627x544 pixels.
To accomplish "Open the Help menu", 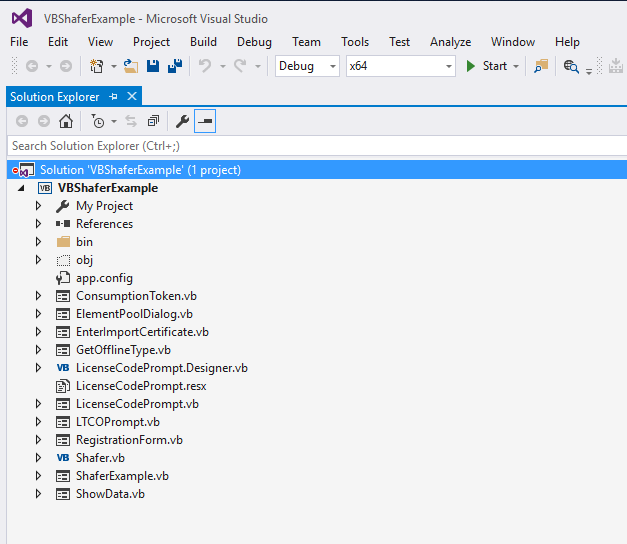I will pos(567,42).
